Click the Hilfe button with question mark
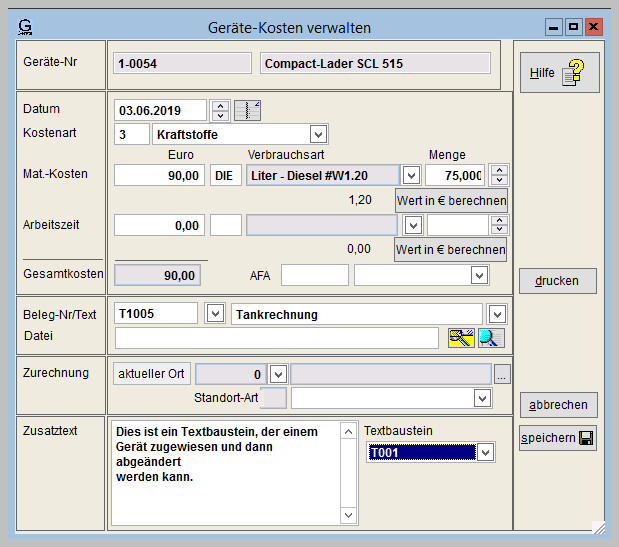 click(x=559, y=73)
